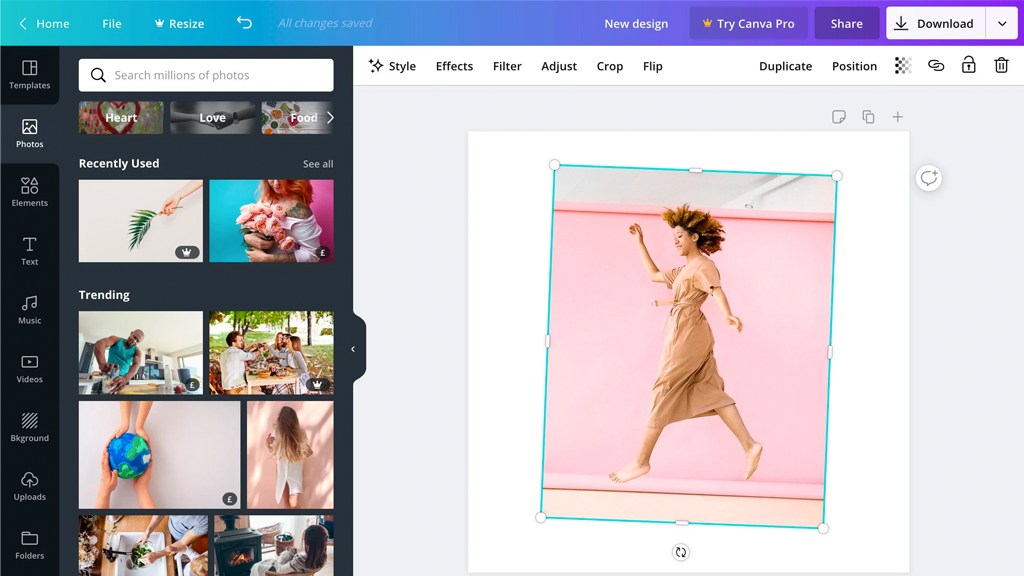Click the rotate handle below the image
This screenshot has width=1024, height=576.
pos(681,552)
